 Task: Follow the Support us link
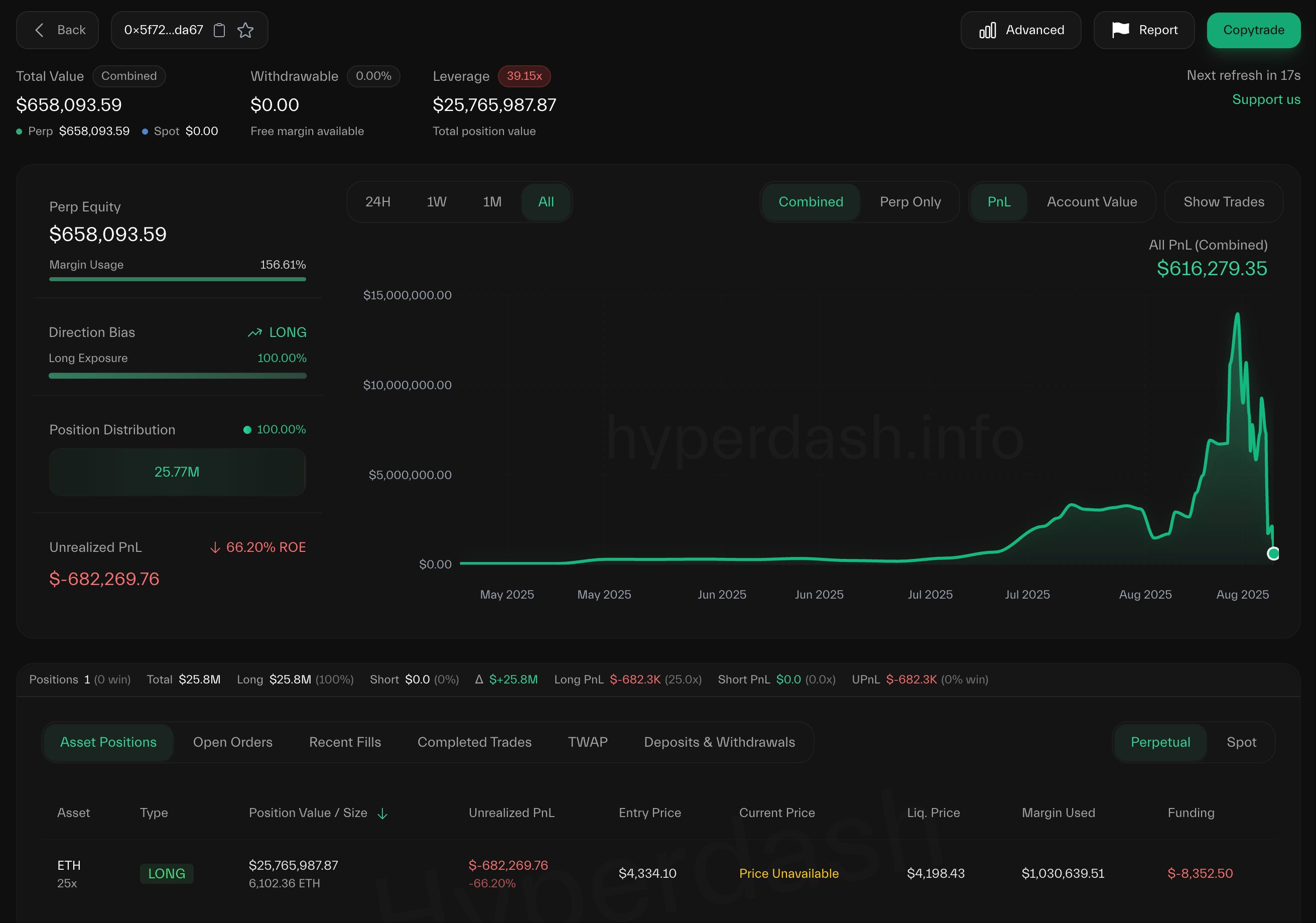(x=1266, y=99)
